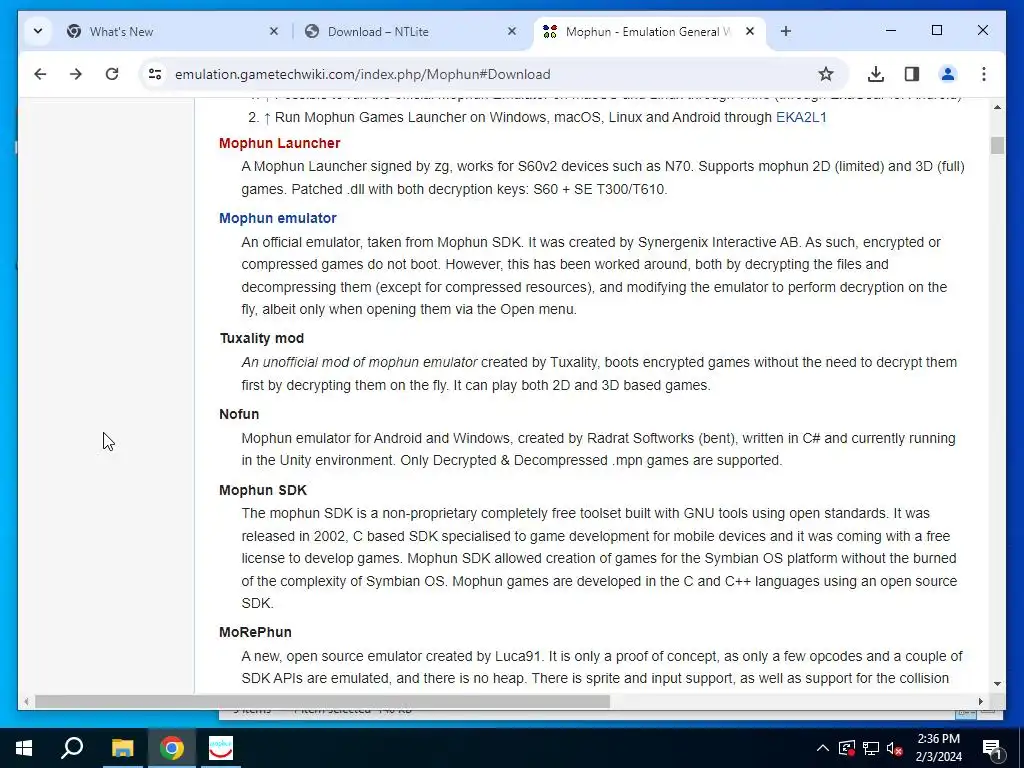The image size is (1024, 768).
Task: Go back to the previous page
Action: [40, 74]
